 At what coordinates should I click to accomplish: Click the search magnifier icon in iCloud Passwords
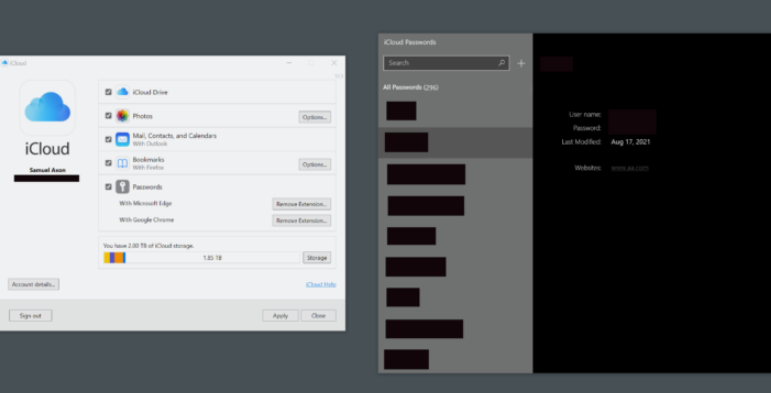(x=502, y=63)
